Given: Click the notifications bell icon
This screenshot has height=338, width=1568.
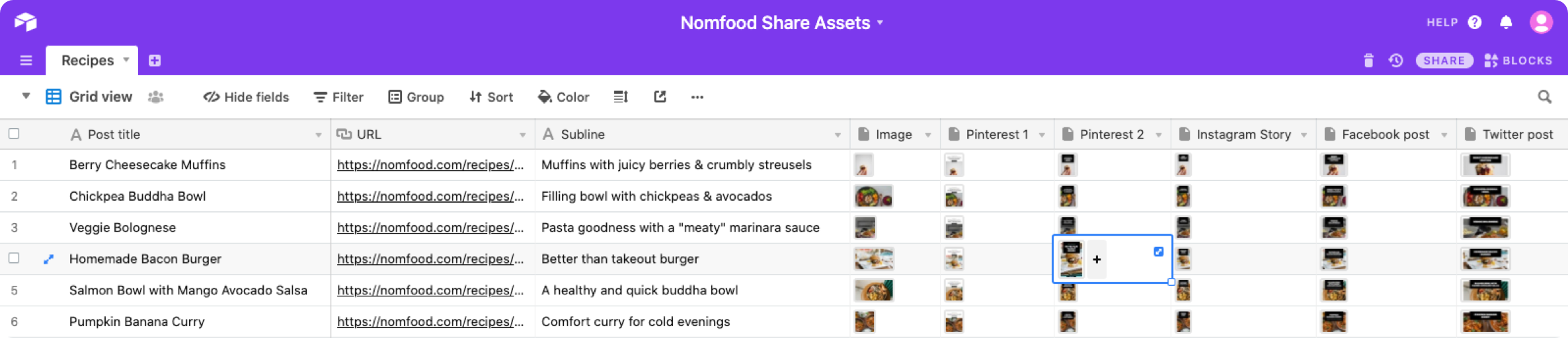Looking at the screenshot, I should [x=1506, y=22].
